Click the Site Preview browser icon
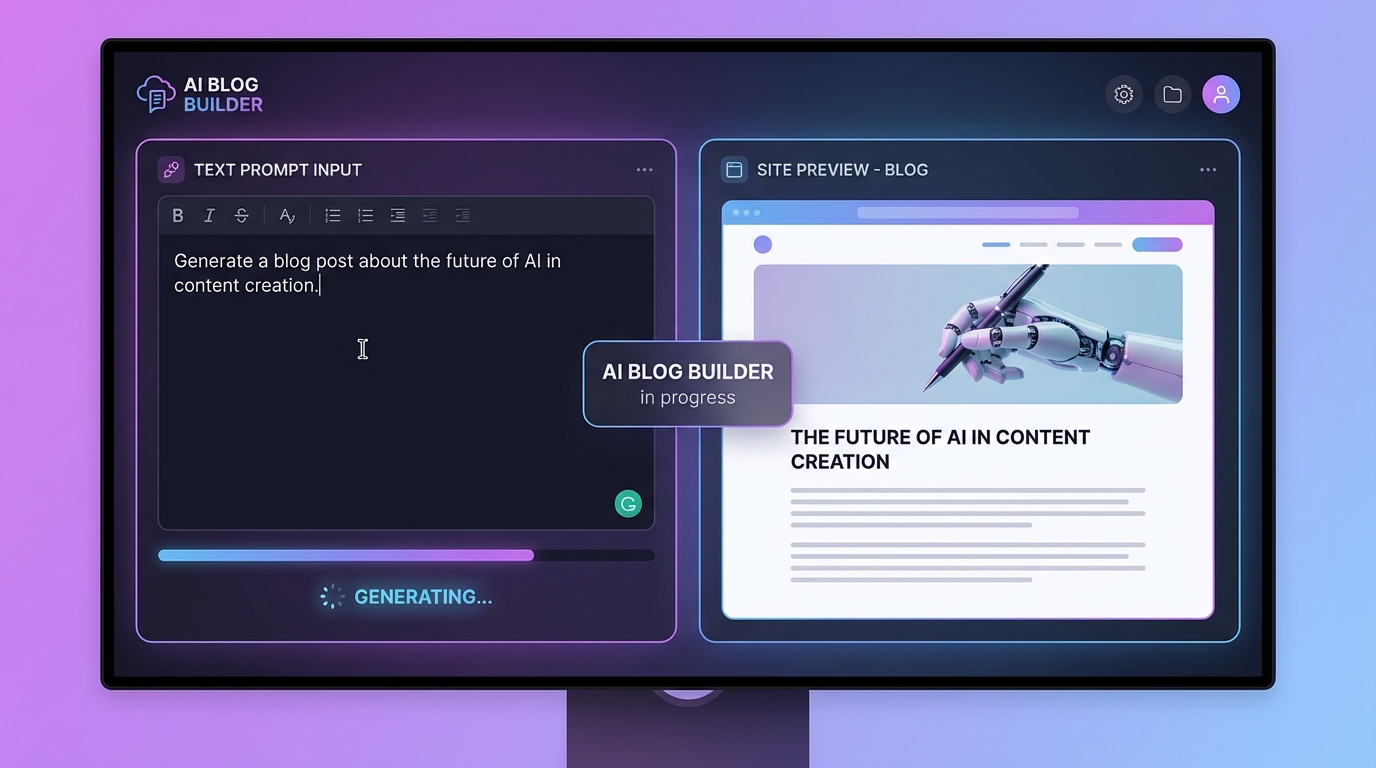The width and height of the screenshot is (1376, 768). 734,169
